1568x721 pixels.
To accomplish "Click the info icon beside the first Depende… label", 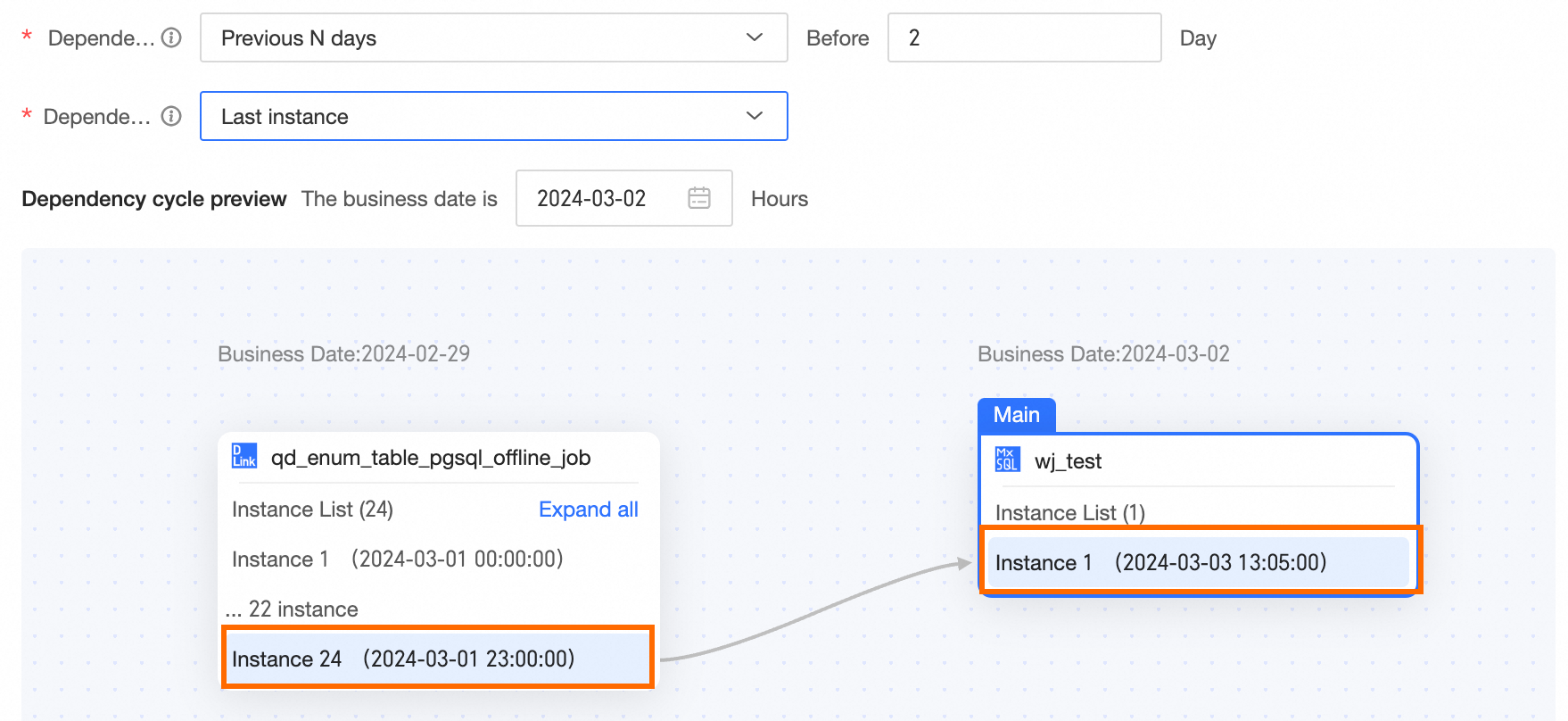I will (x=171, y=37).
